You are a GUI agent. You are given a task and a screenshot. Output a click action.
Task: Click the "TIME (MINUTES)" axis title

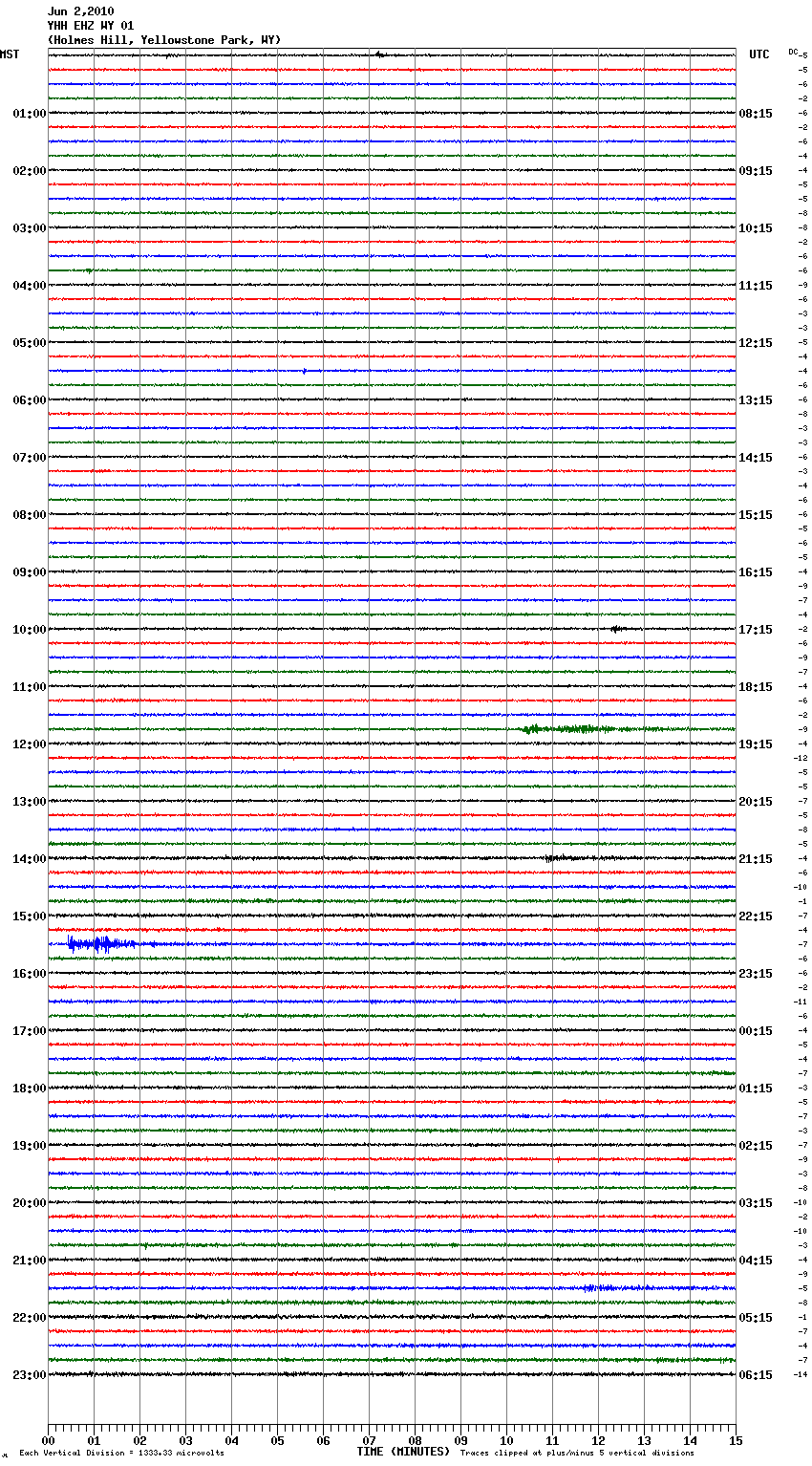point(403,1452)
